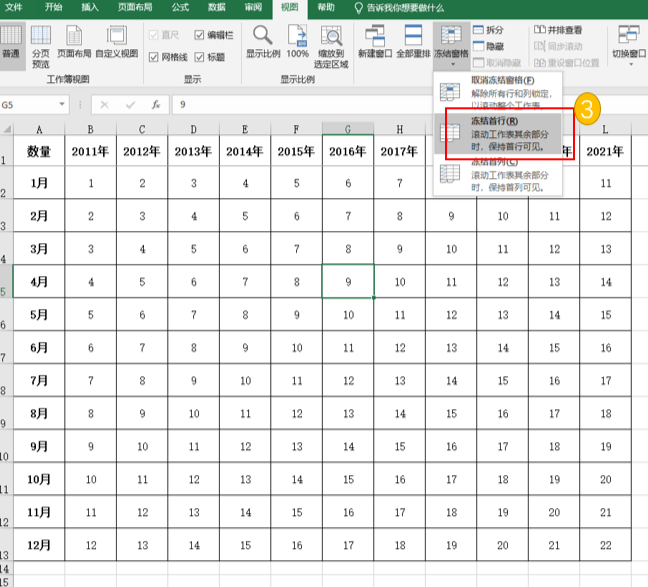Click Unhide (取消隐藏) window button
Viewport: 648px width, 587px height.
click(x=497, y=63)
